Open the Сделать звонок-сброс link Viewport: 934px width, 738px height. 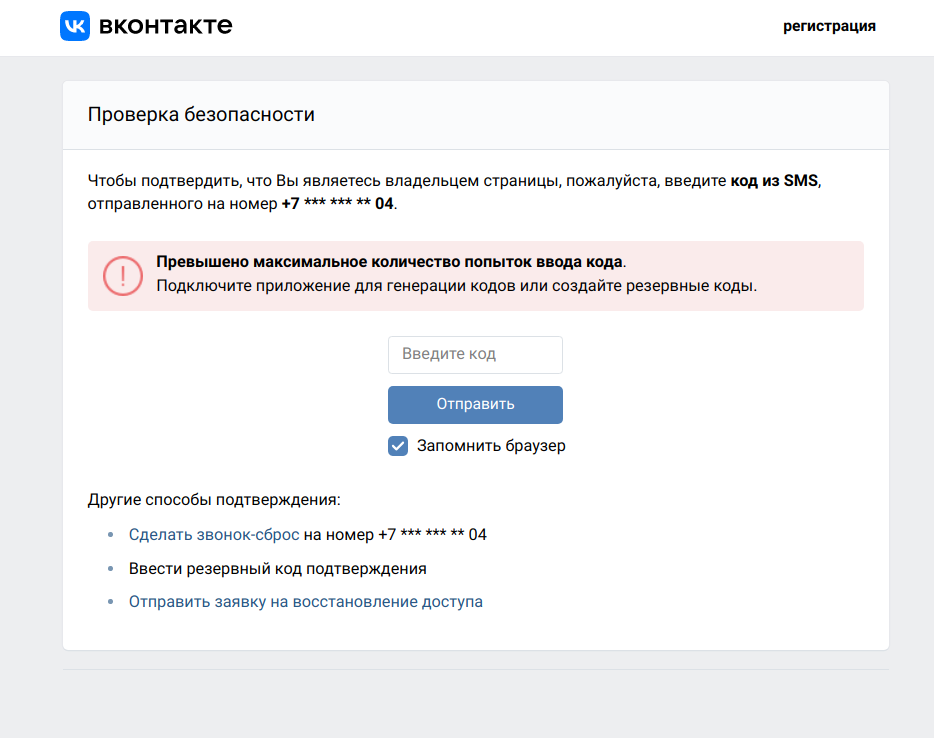point(214,535)
